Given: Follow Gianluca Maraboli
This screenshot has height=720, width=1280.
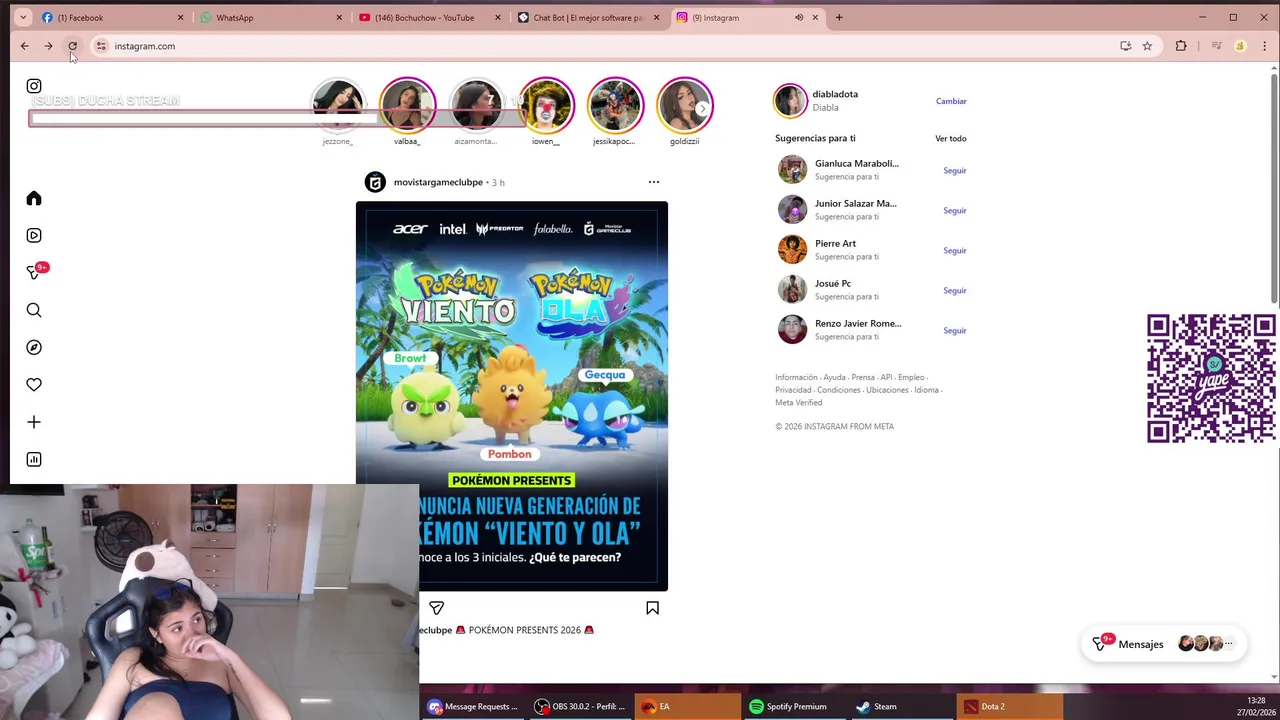Looking at the screenshot, I should (955, 170).
